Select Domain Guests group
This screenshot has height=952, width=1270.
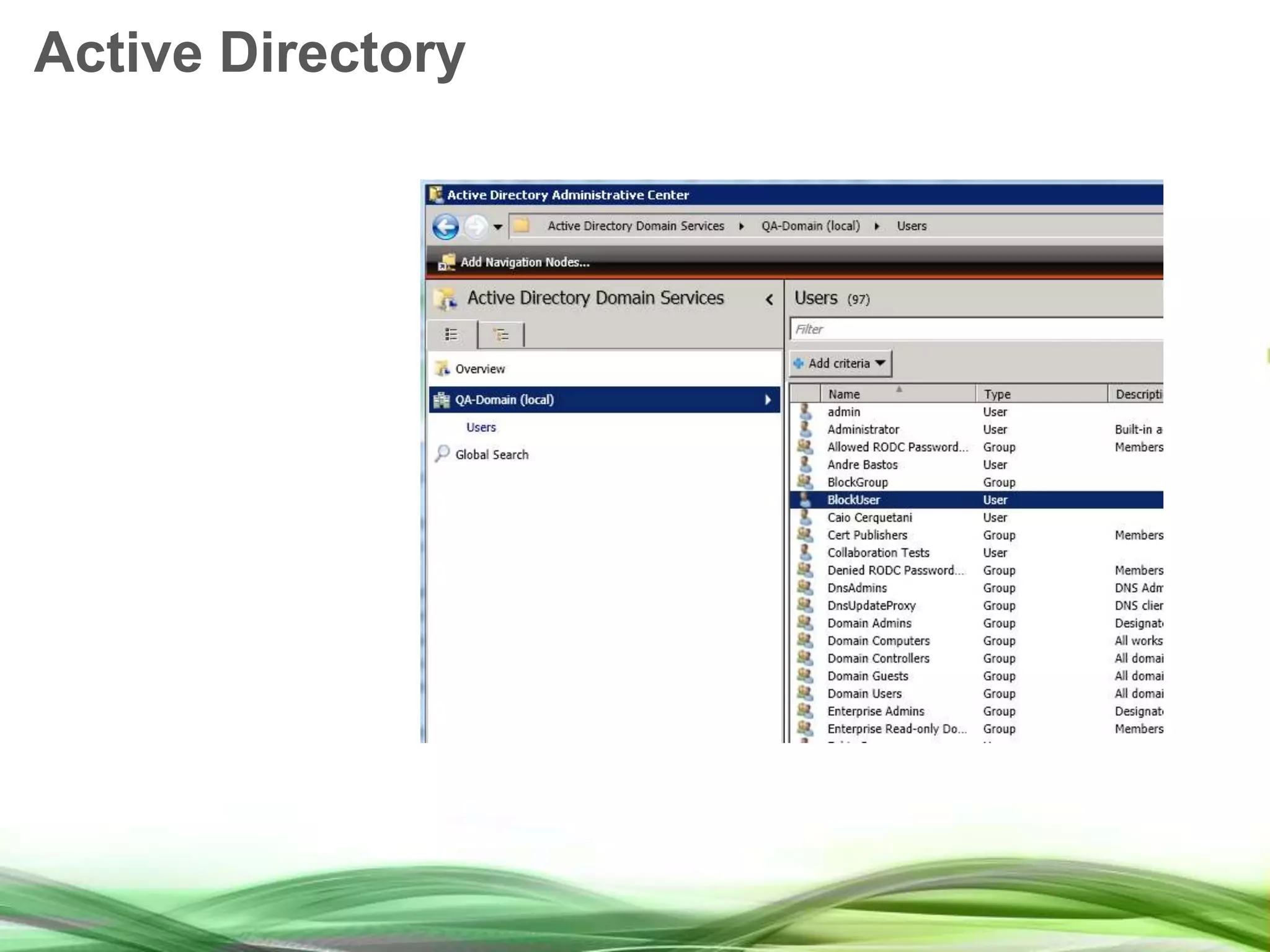(977, 676)
